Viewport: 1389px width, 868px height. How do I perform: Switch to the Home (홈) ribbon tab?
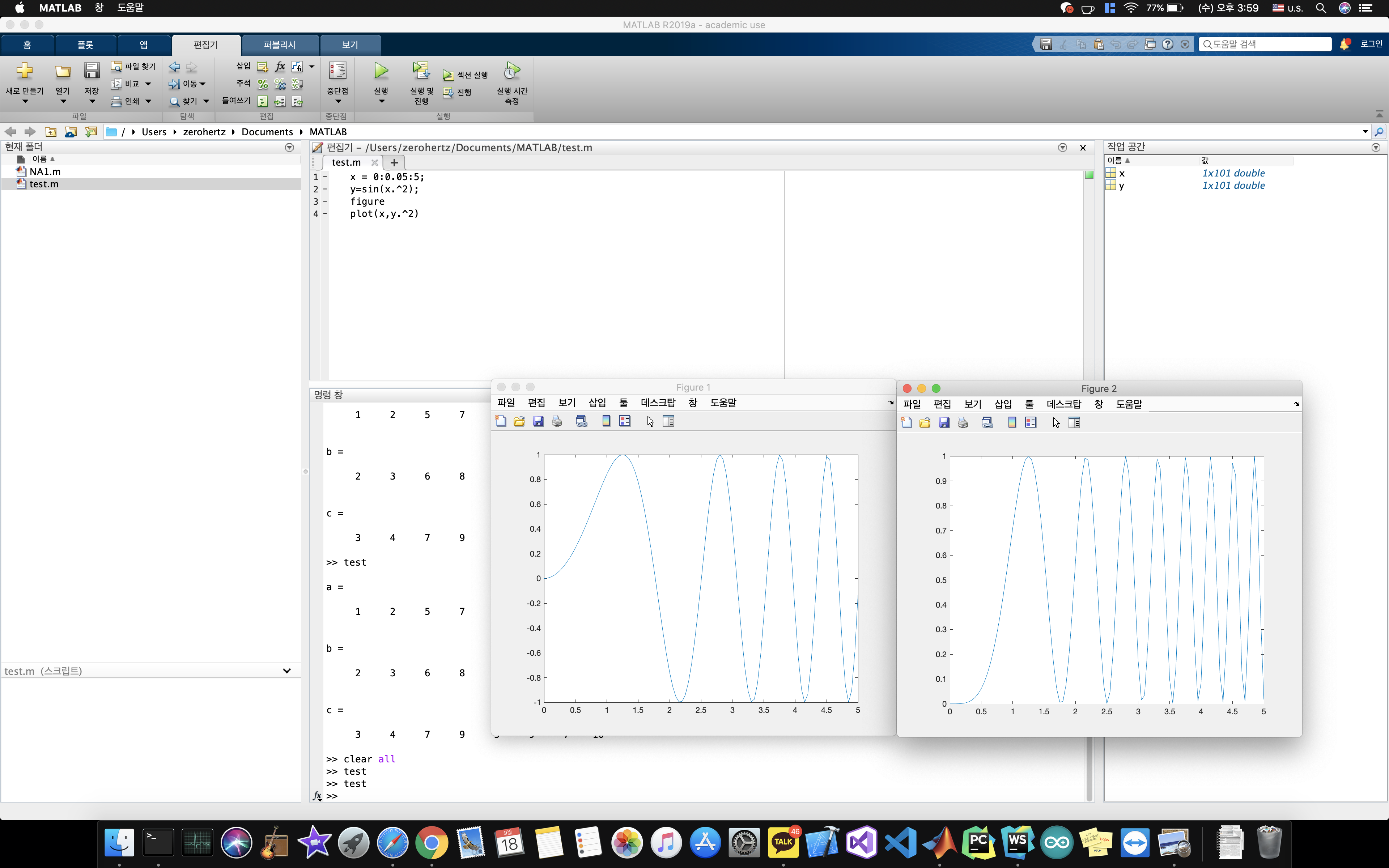point(27,45)
